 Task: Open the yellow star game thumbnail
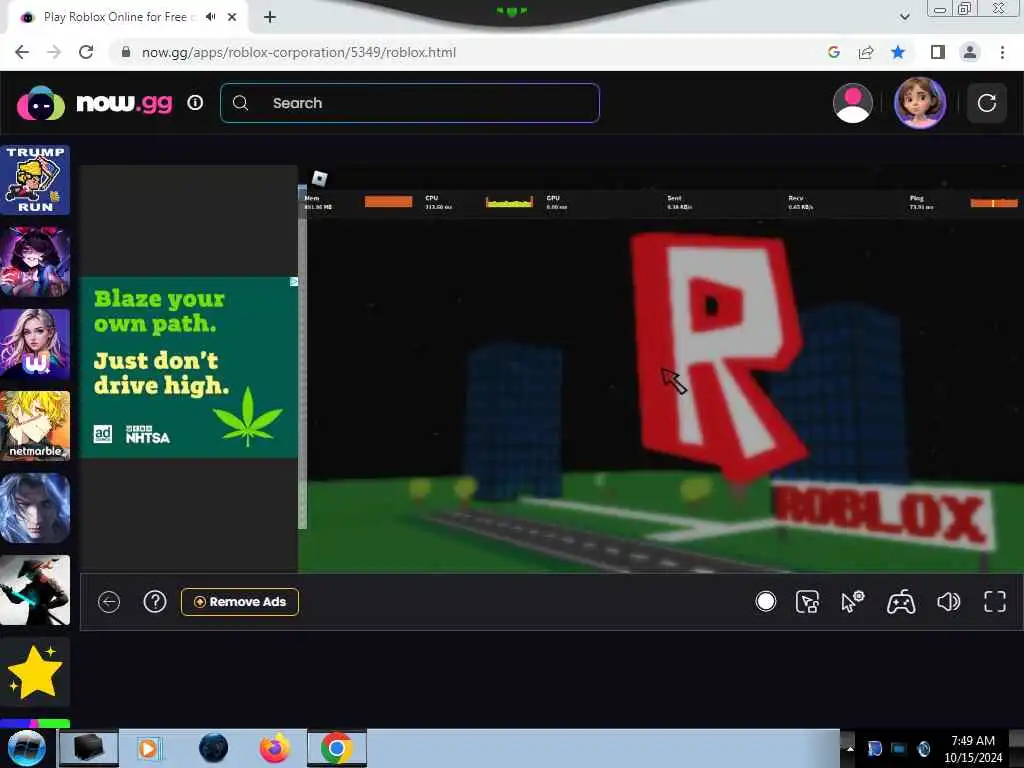click(35, 673)
